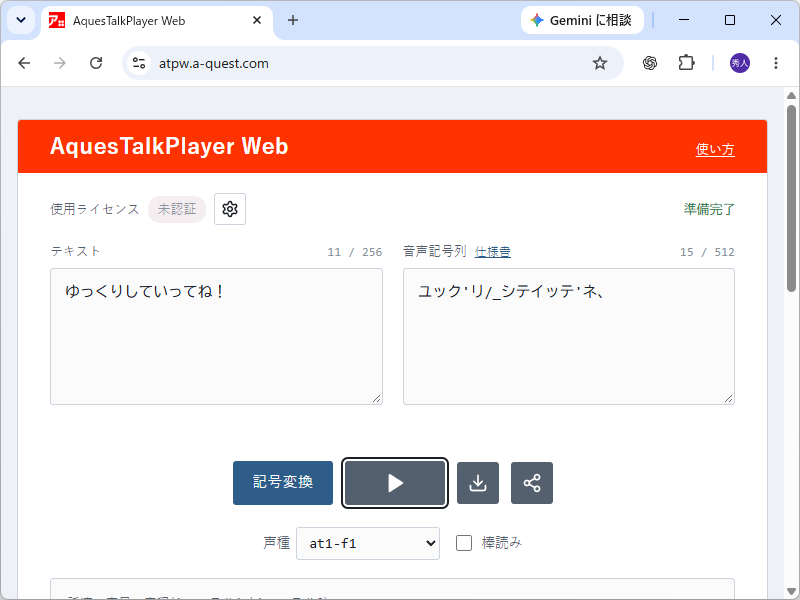800x600 pixels.
Task: View site information icon in address bar
Action: (139, 63)
